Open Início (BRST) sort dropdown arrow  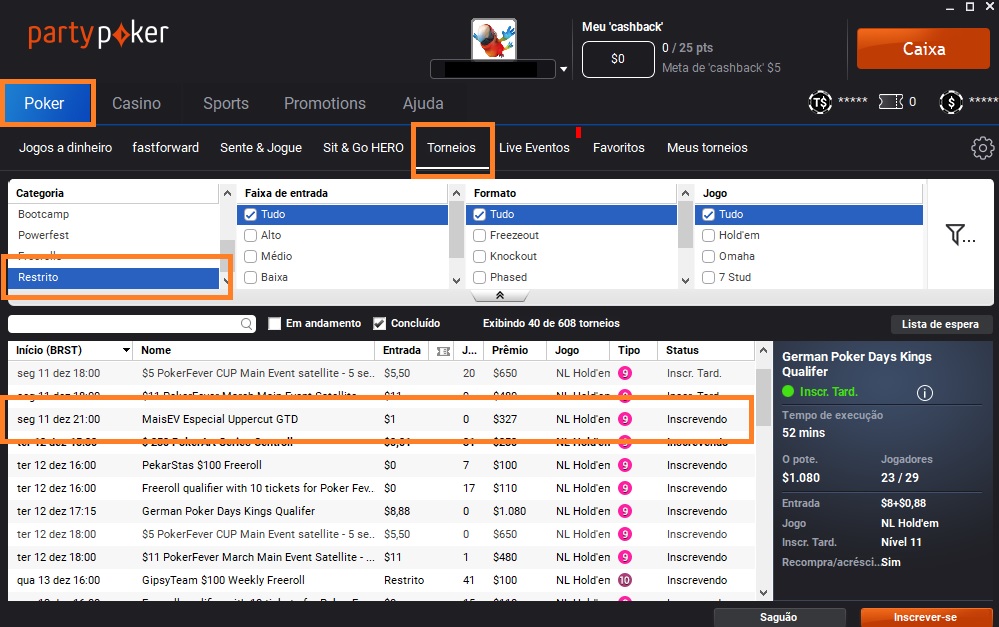click(126, 350)
